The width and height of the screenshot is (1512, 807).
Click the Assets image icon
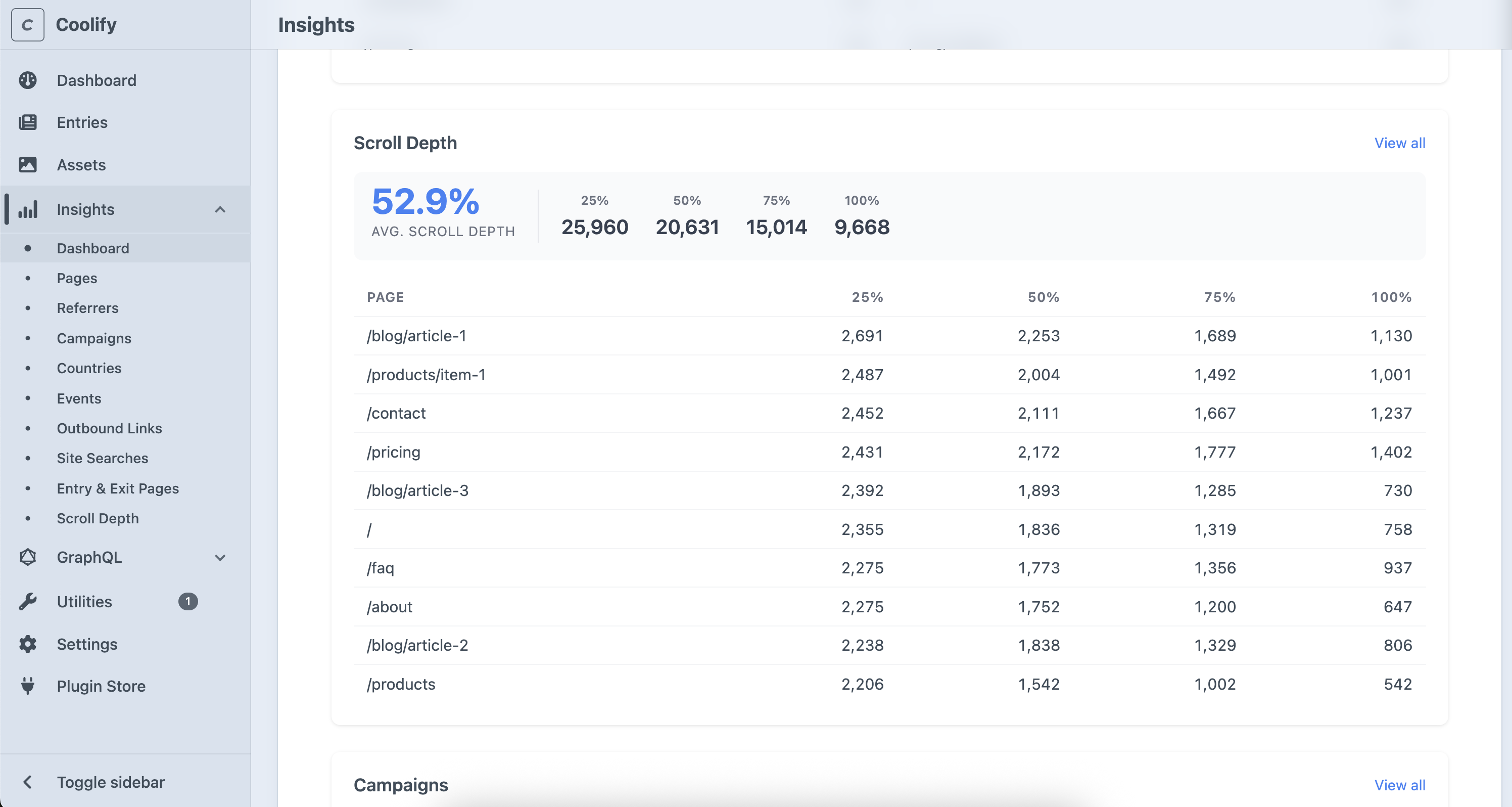click(28, 165)
